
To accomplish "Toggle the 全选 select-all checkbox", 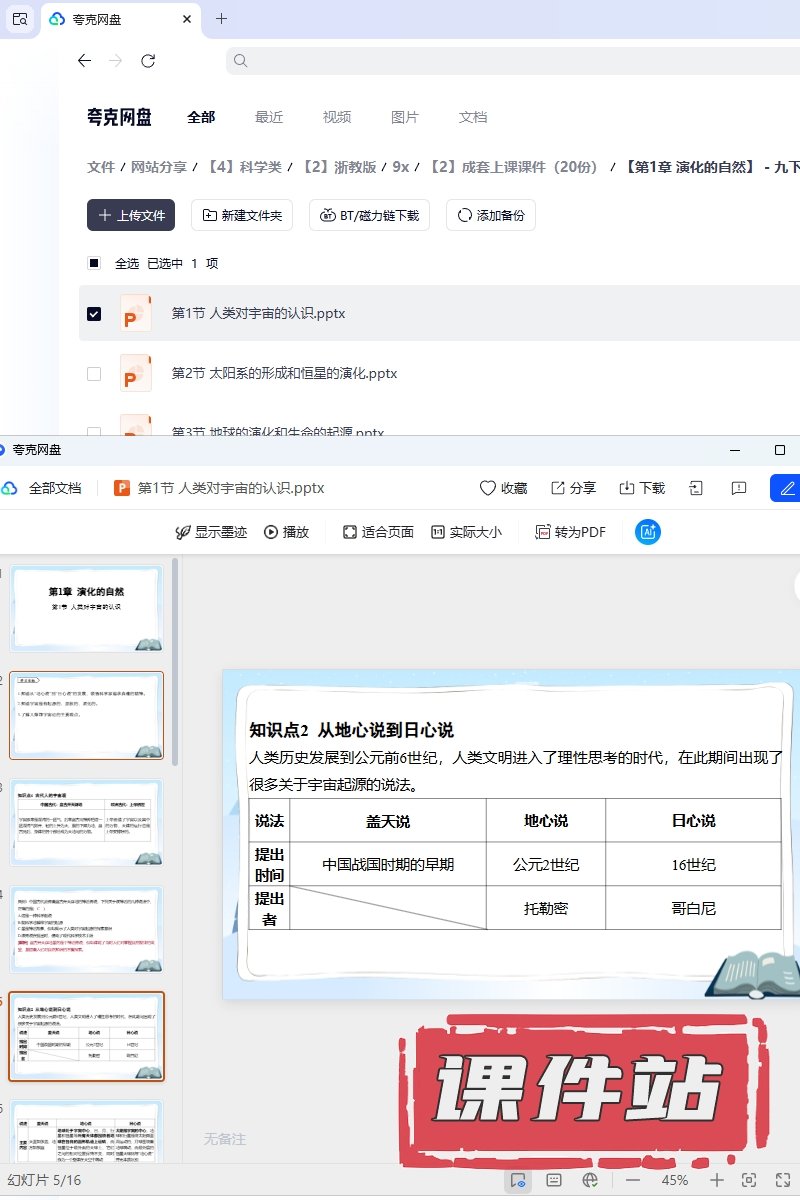I will pos(94,264).
